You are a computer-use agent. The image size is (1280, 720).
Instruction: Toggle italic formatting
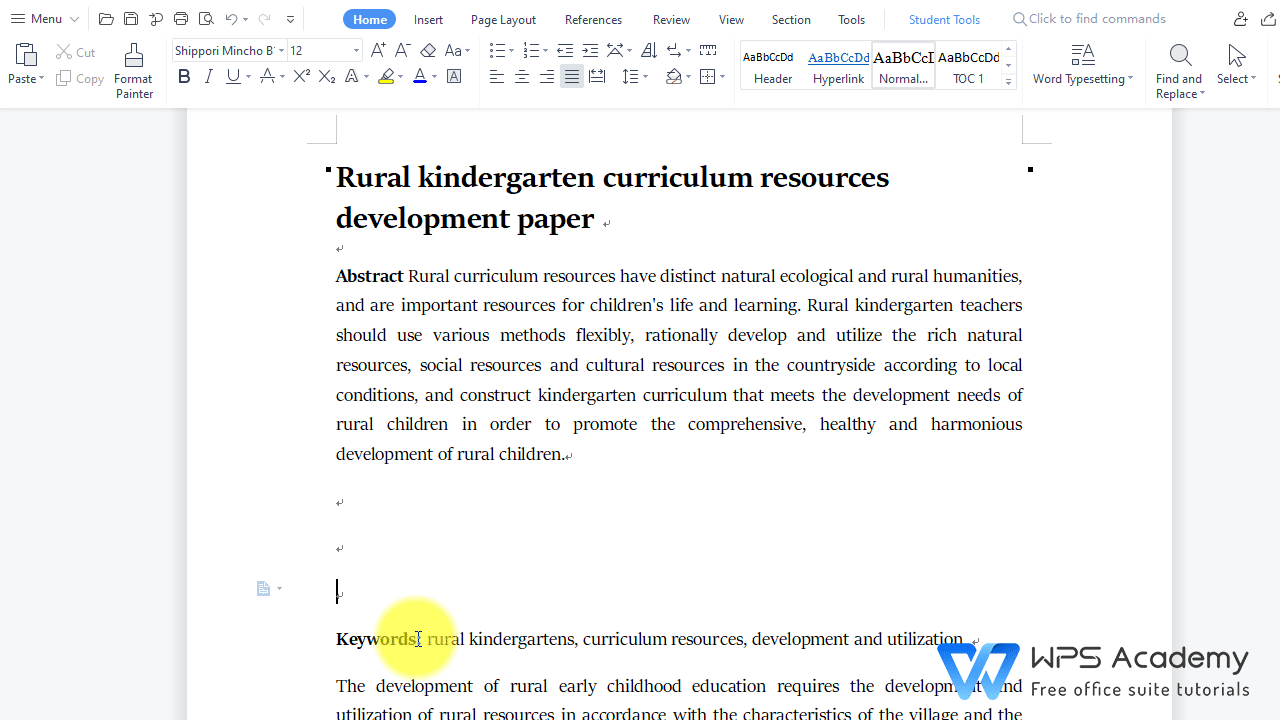click(x=208, y=77)
